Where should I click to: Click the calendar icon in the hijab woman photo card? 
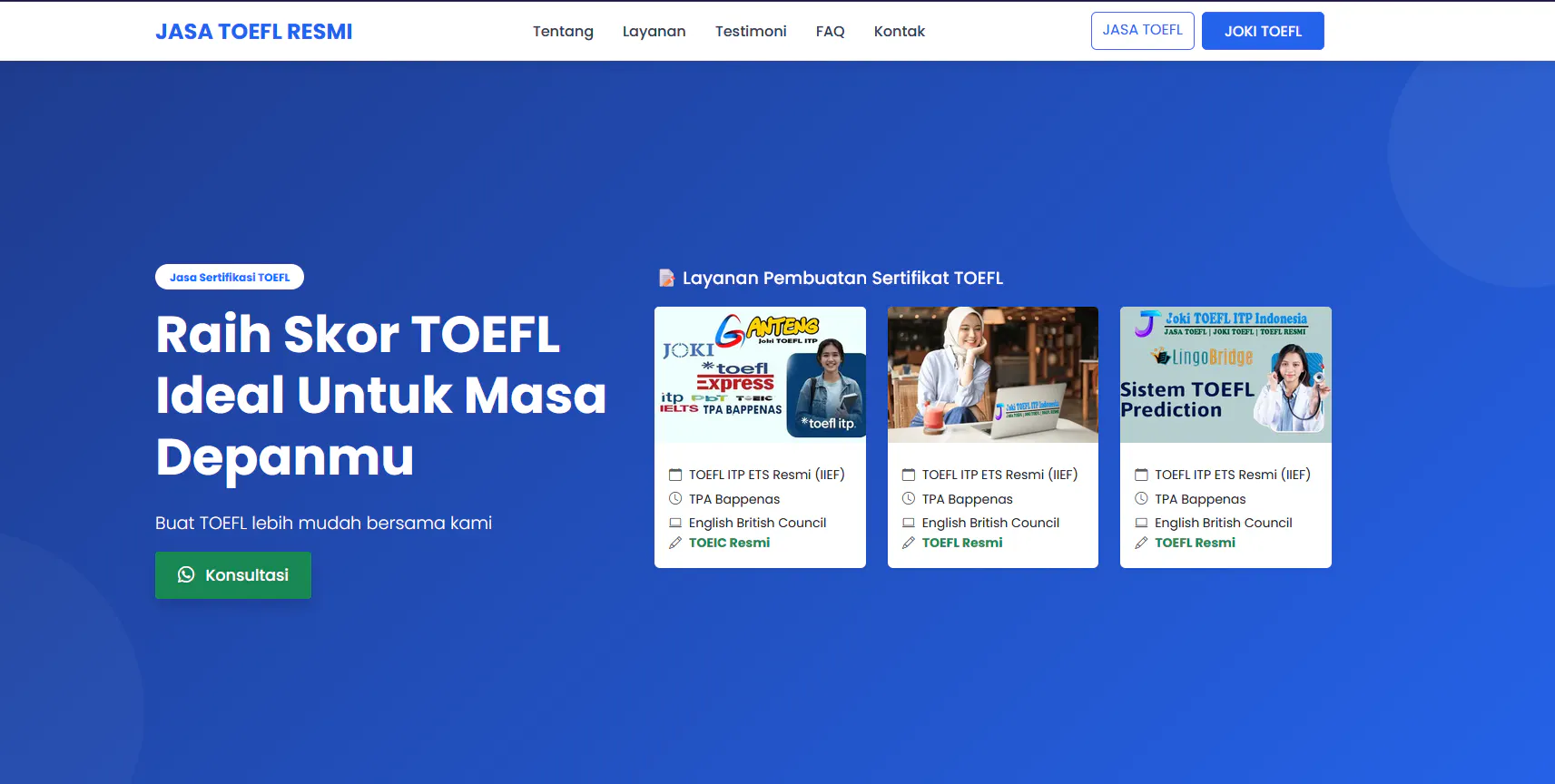point(909,475)
